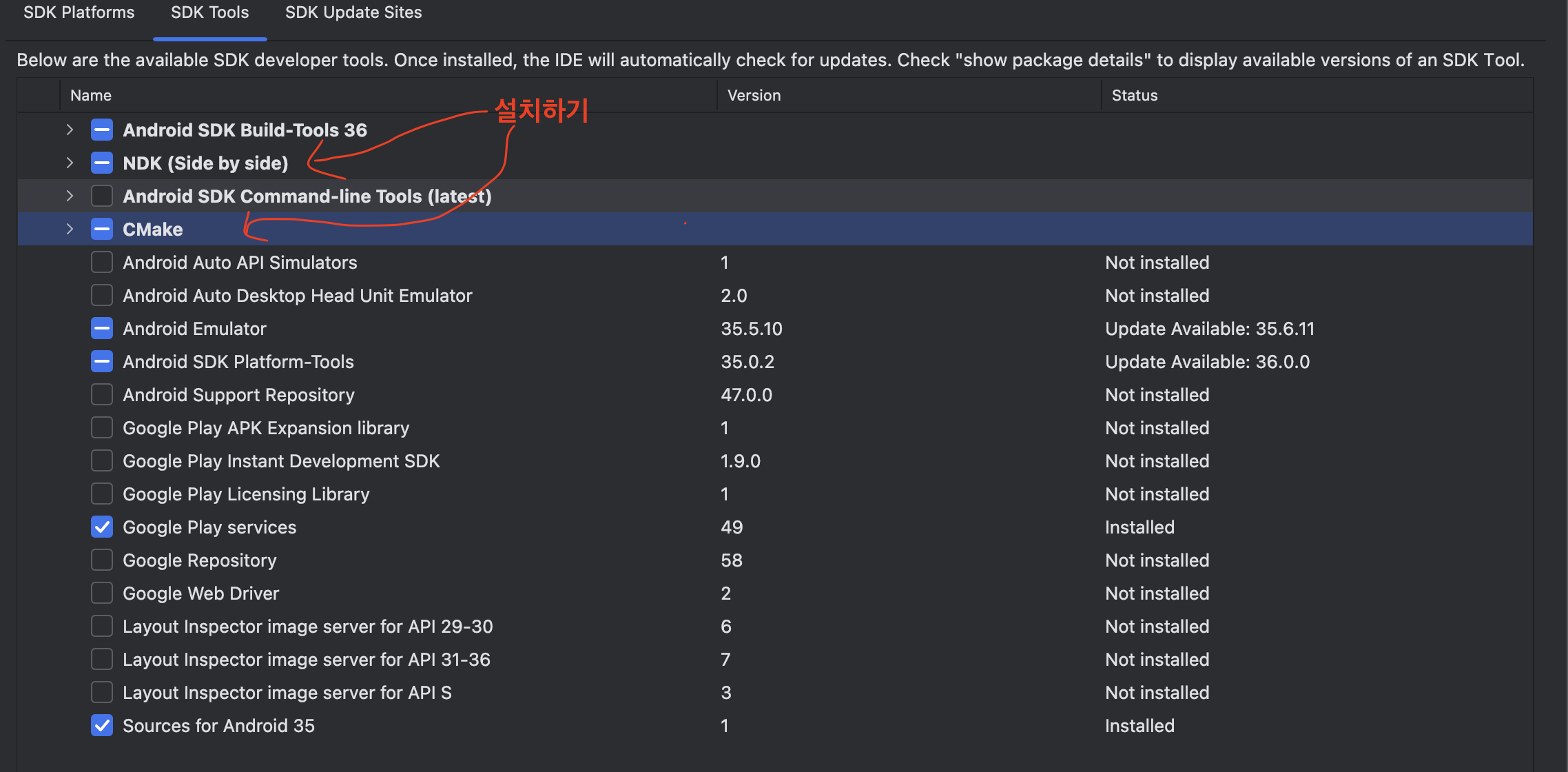
Task: Expand Android SDK Command-line Tools (latest)
Action: point(70,196)
